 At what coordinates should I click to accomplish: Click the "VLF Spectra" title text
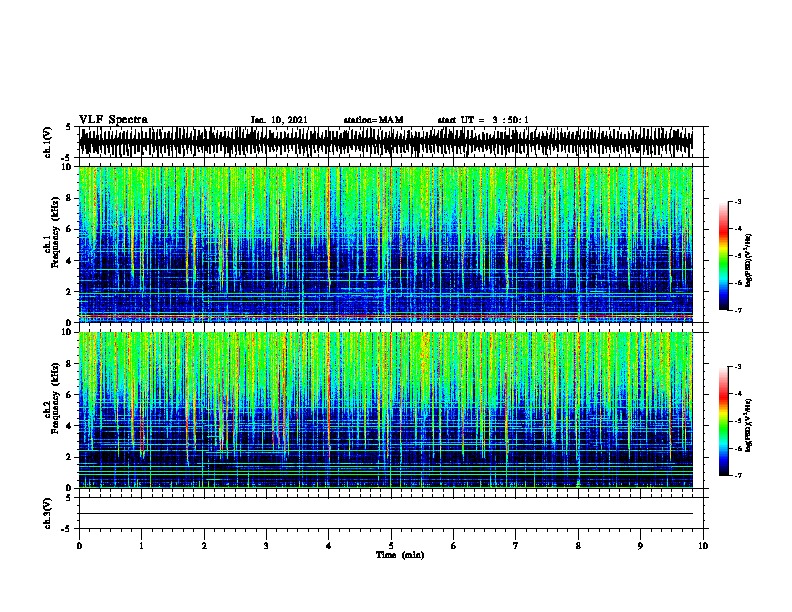tap(114, 120)
